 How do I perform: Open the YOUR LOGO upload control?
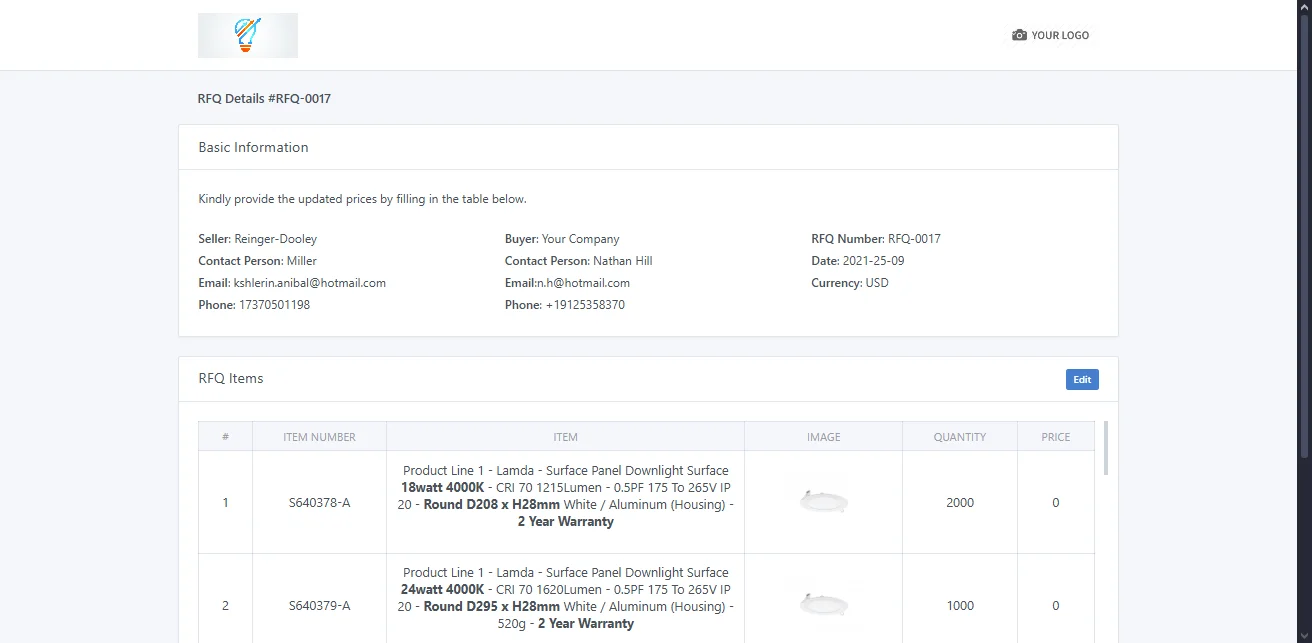(1051, 35)
